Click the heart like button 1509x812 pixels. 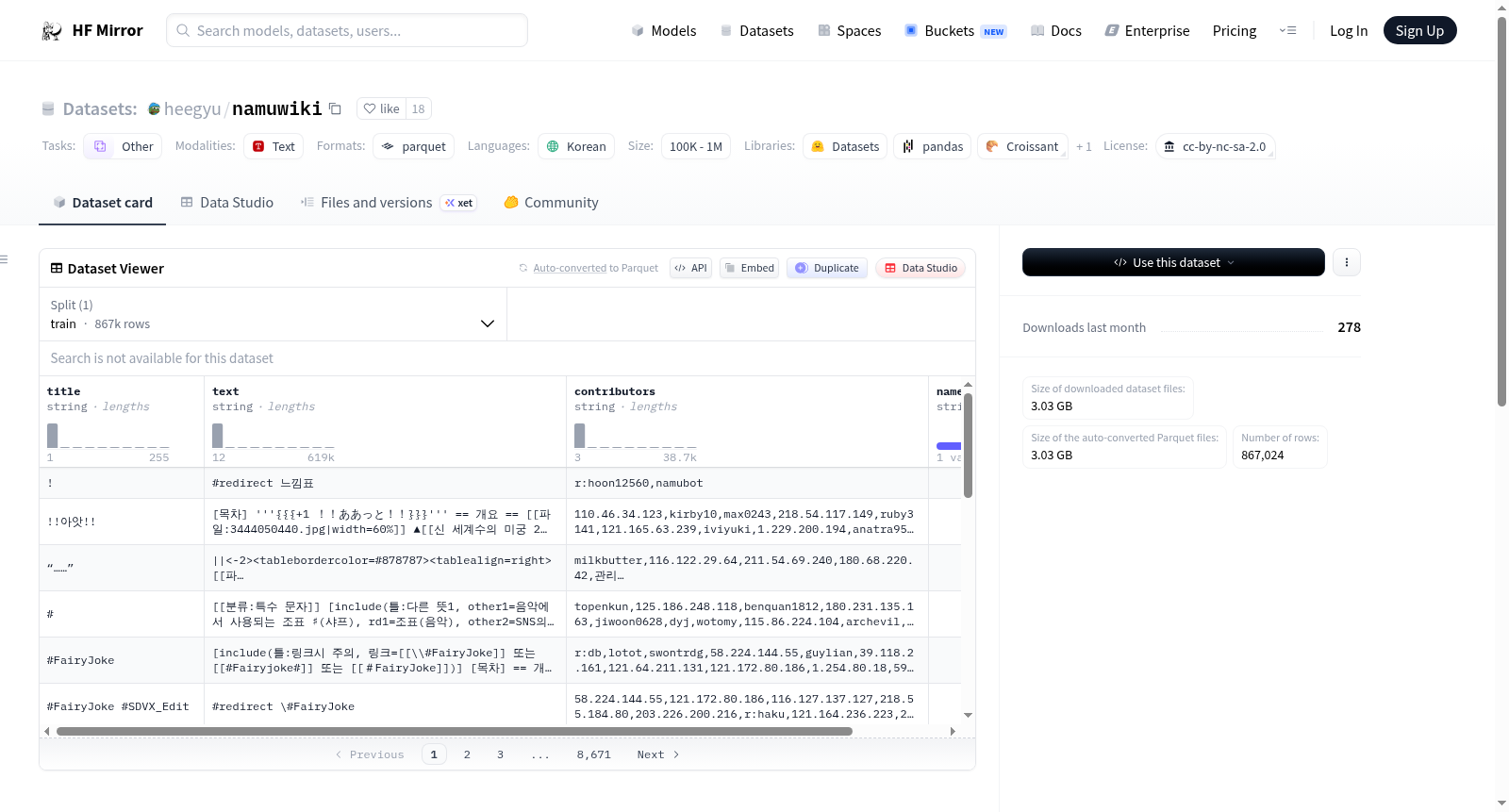(x=381, y=108)
